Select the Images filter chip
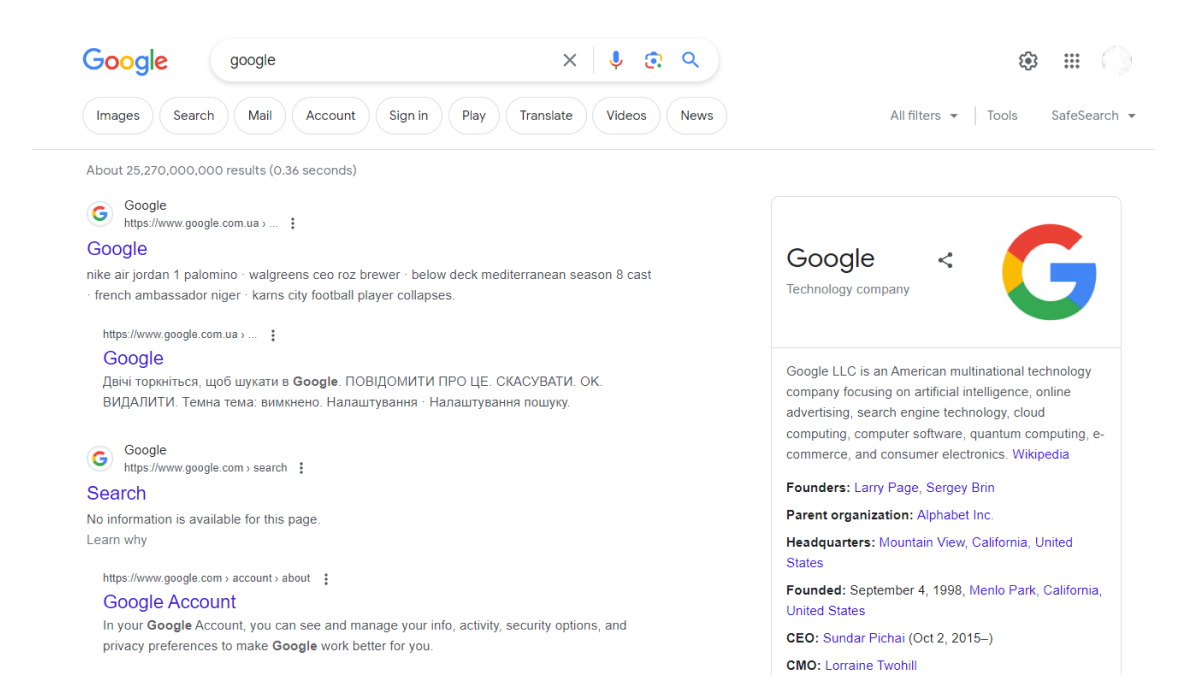Viewport: 1200px width, 693px height. coord(118,115)
